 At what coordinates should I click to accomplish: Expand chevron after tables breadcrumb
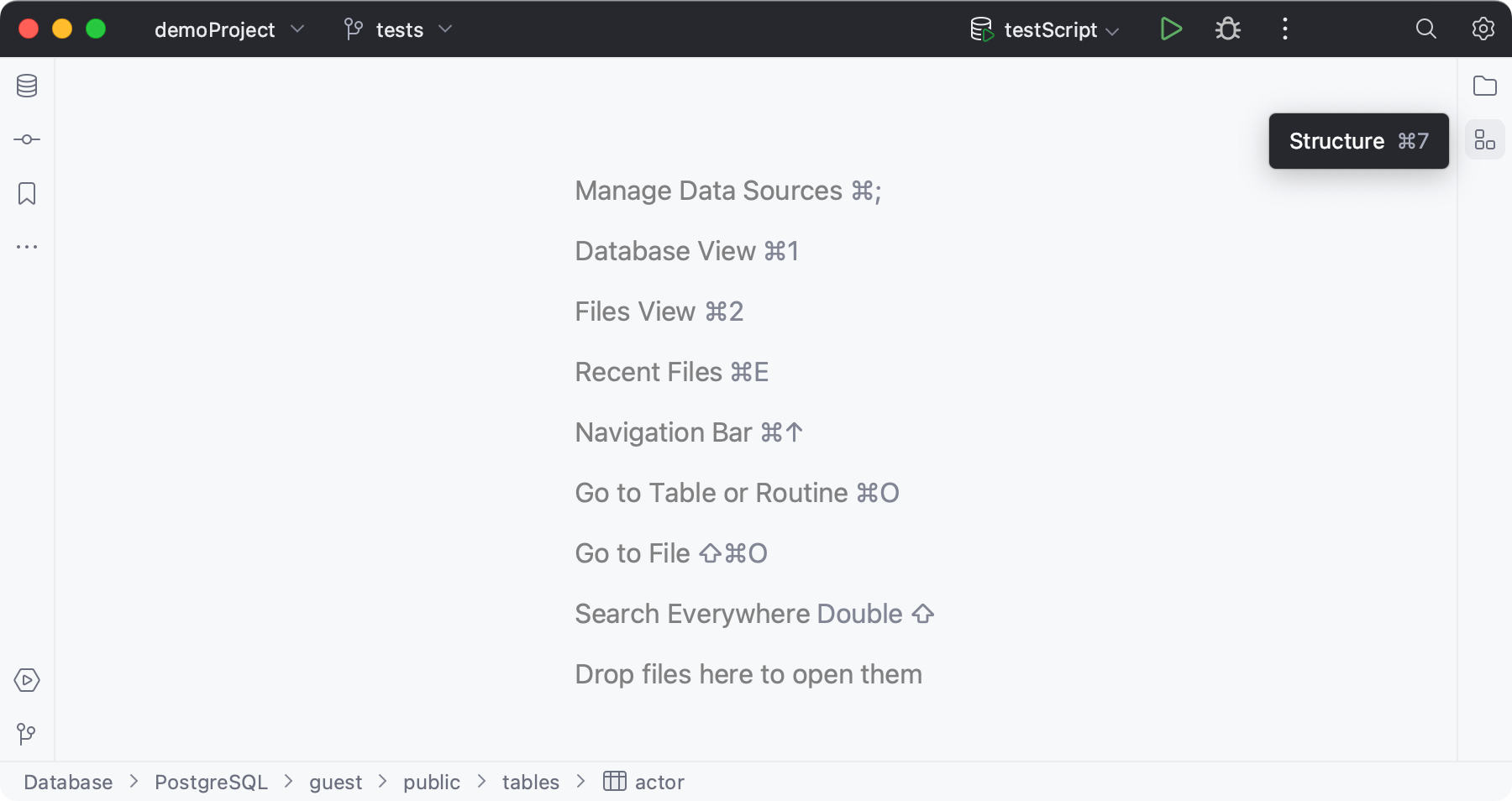(580, 782)
